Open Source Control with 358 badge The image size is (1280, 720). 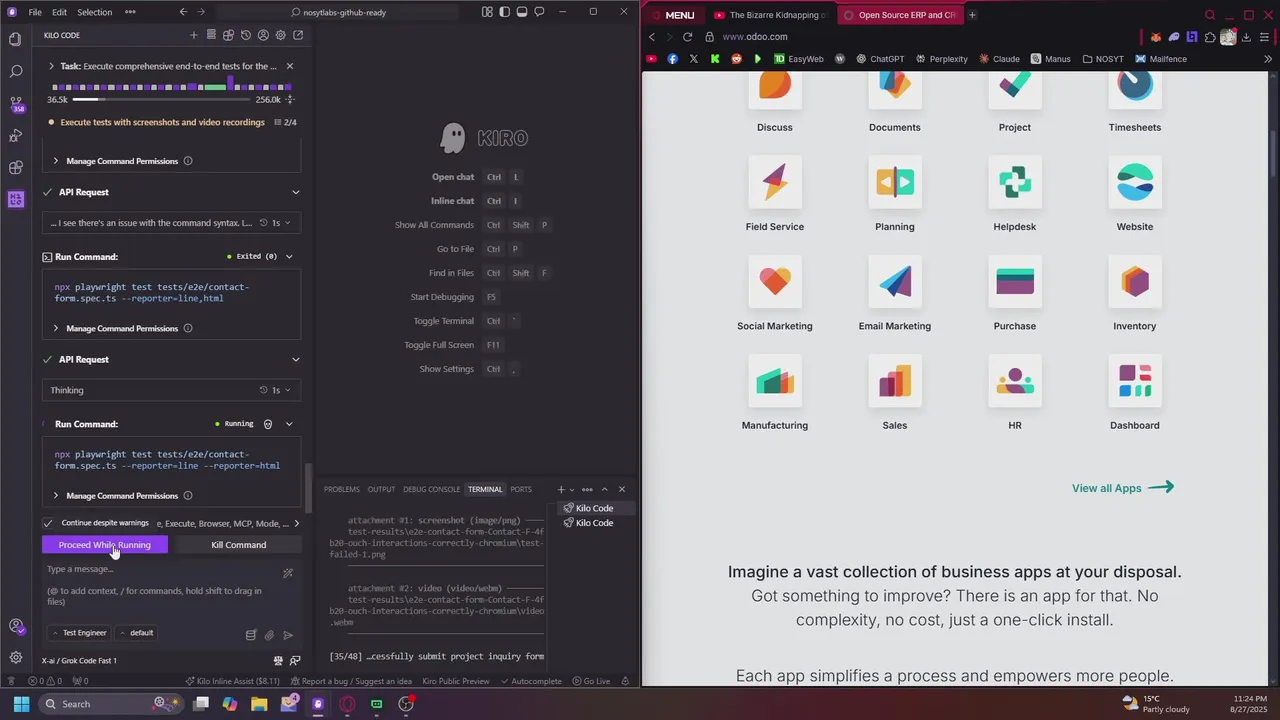click(15, 103)
